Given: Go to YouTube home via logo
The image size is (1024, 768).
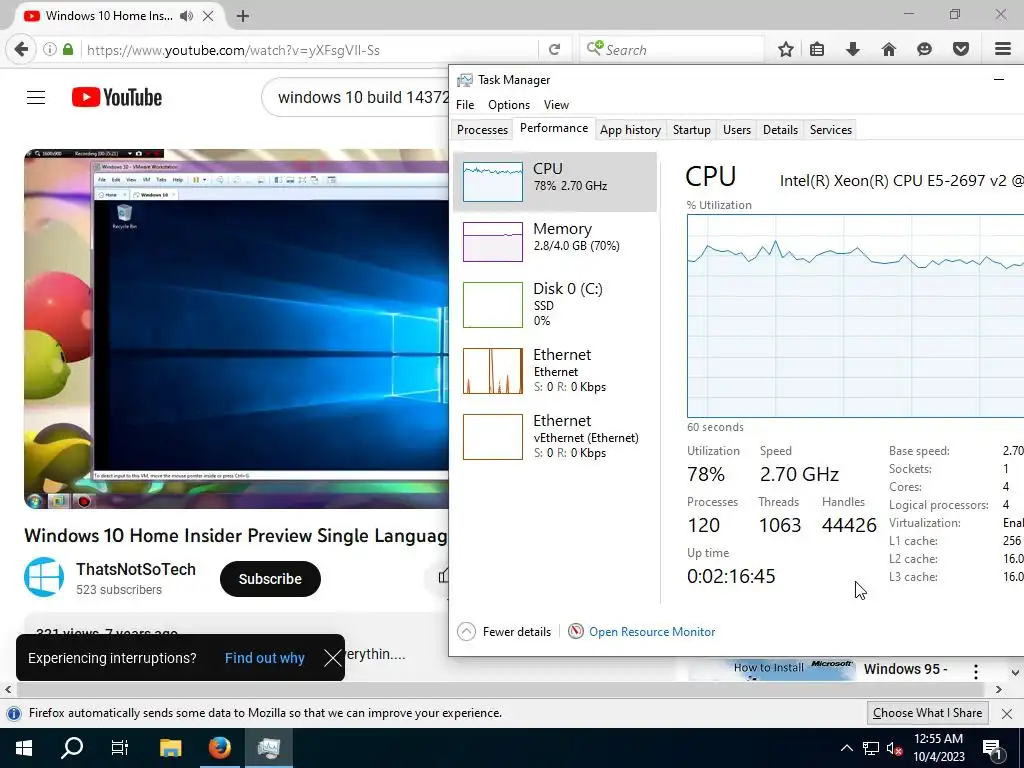Looking at the screenshot, I should point(117,97).
